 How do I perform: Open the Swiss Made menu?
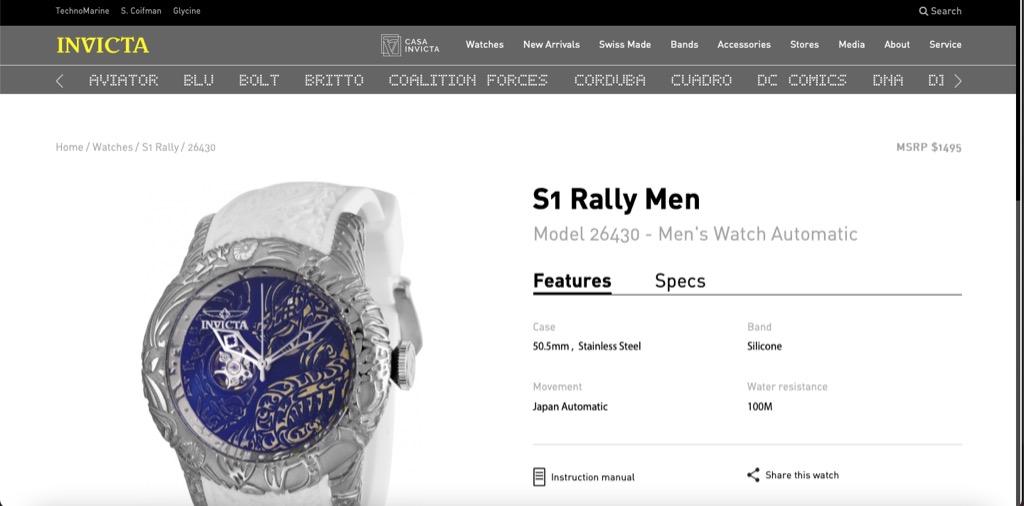625,44
